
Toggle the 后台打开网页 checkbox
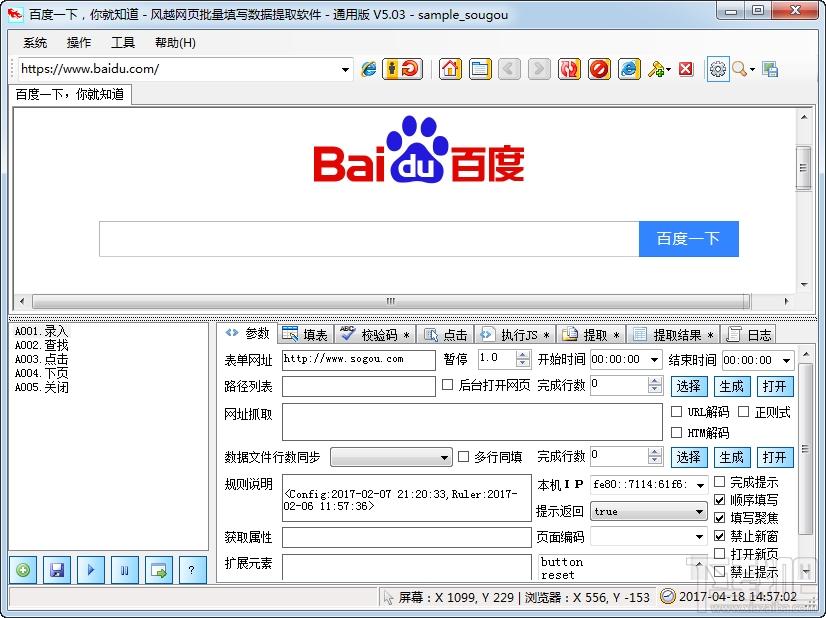pos(448,385)
